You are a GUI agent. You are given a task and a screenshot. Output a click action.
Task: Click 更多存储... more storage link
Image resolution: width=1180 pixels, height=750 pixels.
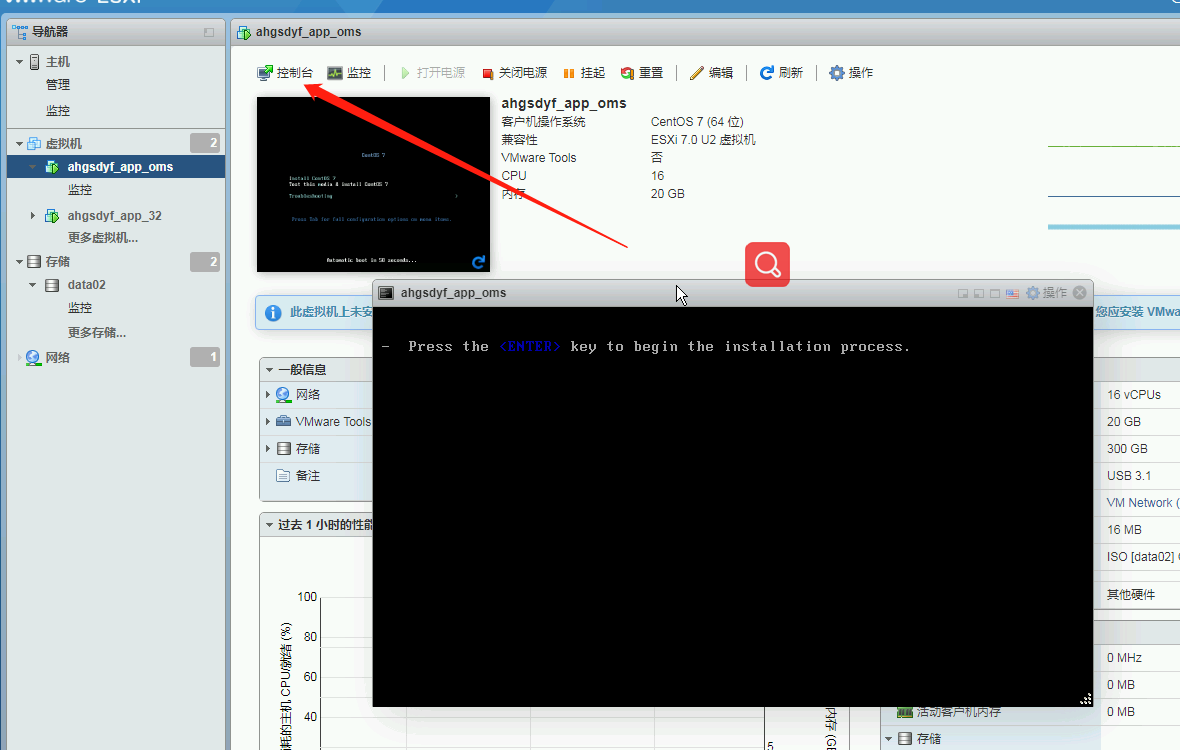[96, 332]
